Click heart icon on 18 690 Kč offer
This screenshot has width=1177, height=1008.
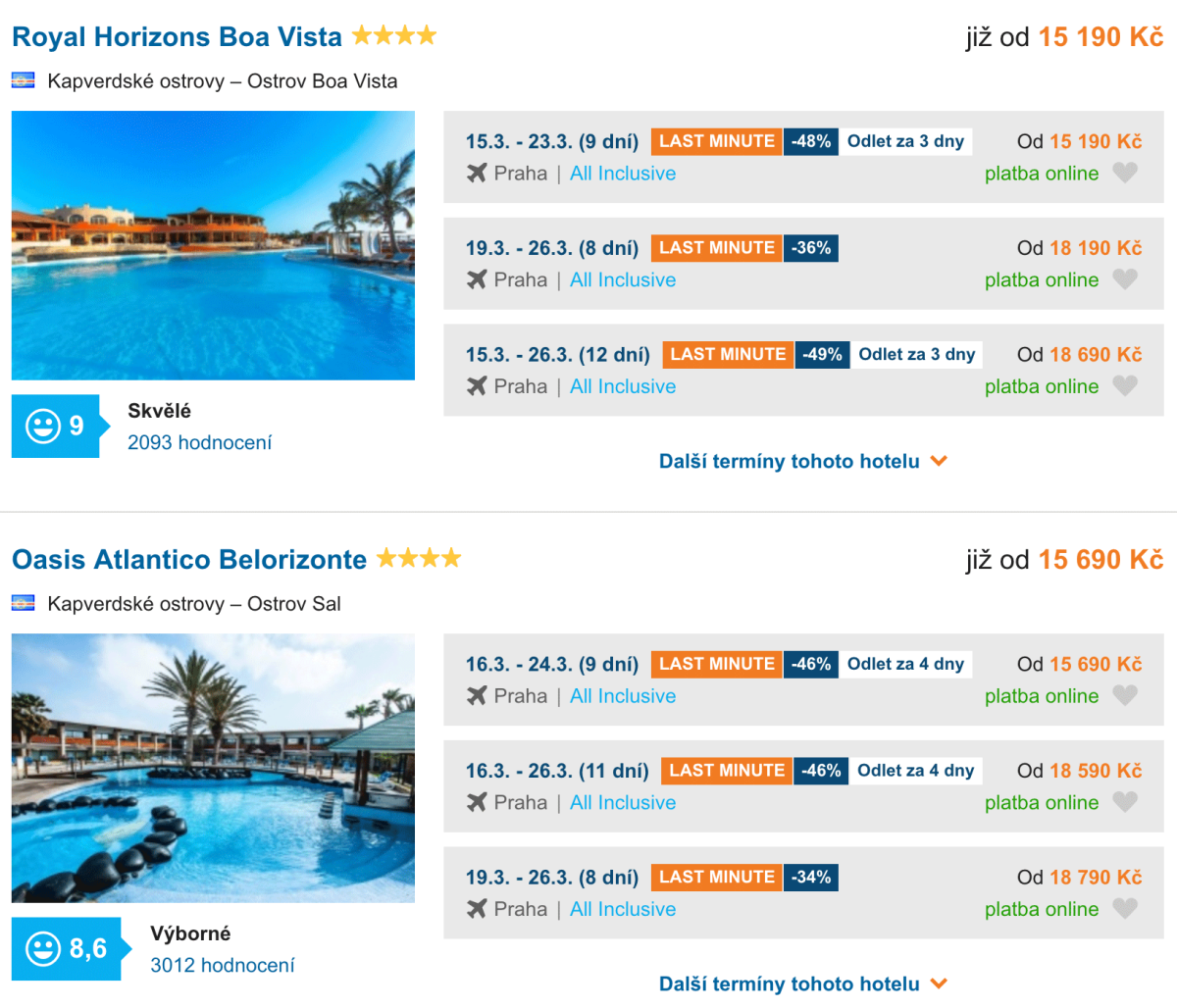click(1125, 386)
